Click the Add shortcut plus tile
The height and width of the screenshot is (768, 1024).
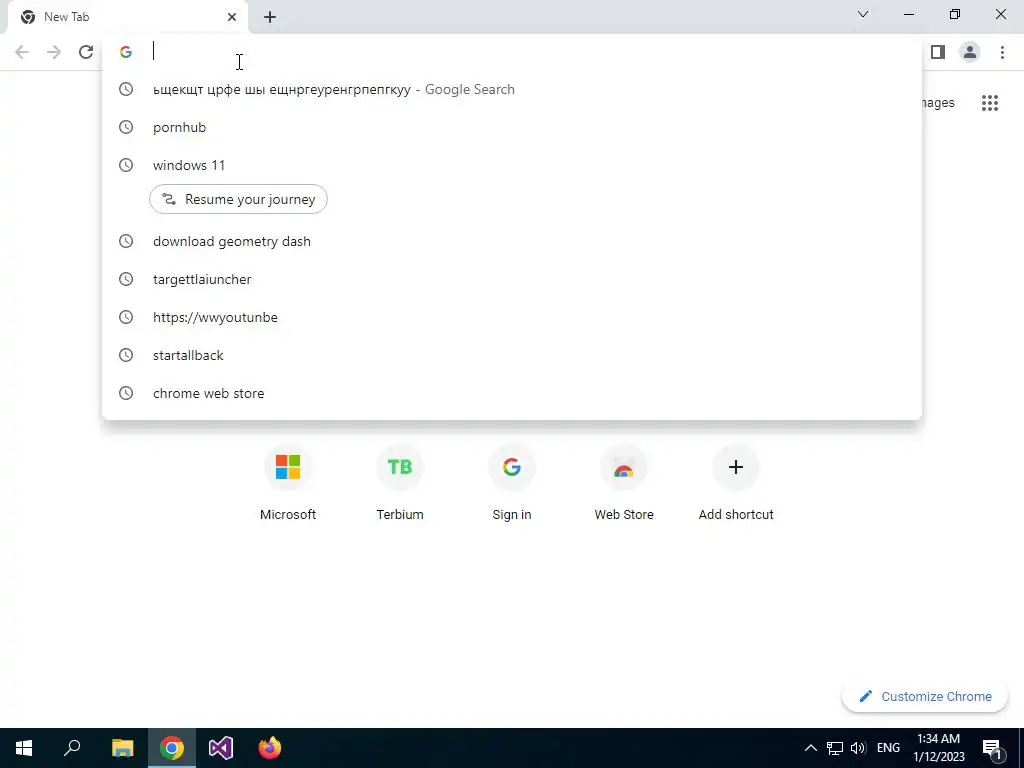pyautogui.click(x=736, y=483)
